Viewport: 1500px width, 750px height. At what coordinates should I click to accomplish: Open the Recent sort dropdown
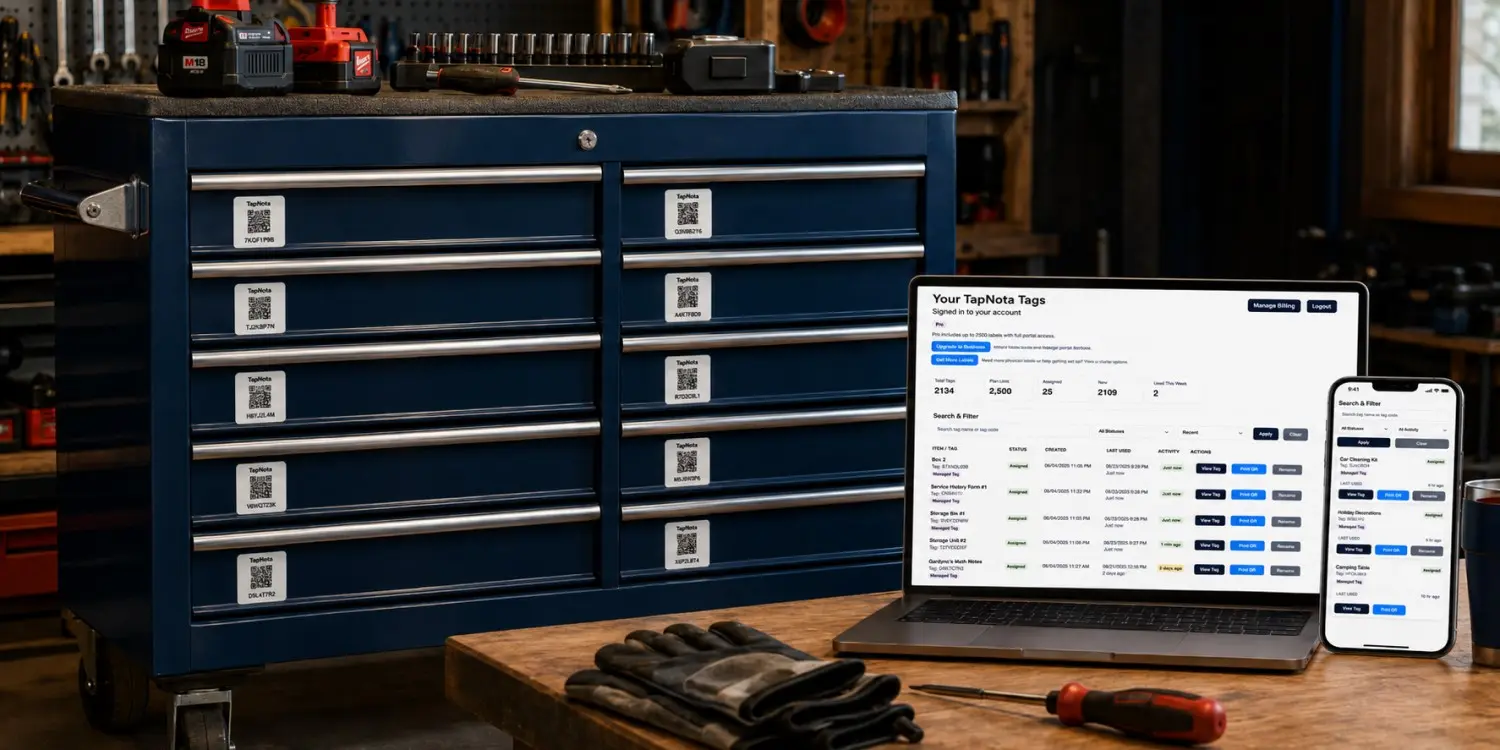(1212, 433)
